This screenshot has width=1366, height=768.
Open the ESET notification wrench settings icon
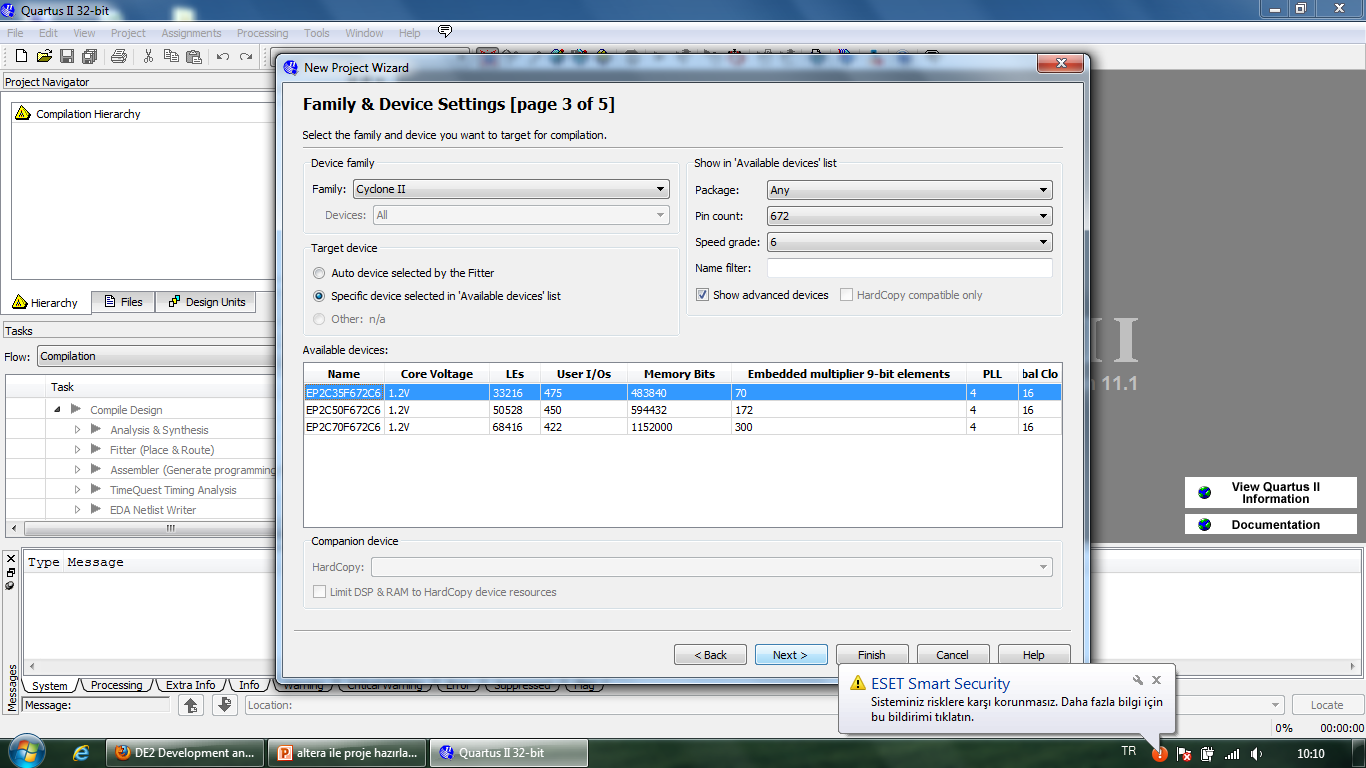(1138, 680)
